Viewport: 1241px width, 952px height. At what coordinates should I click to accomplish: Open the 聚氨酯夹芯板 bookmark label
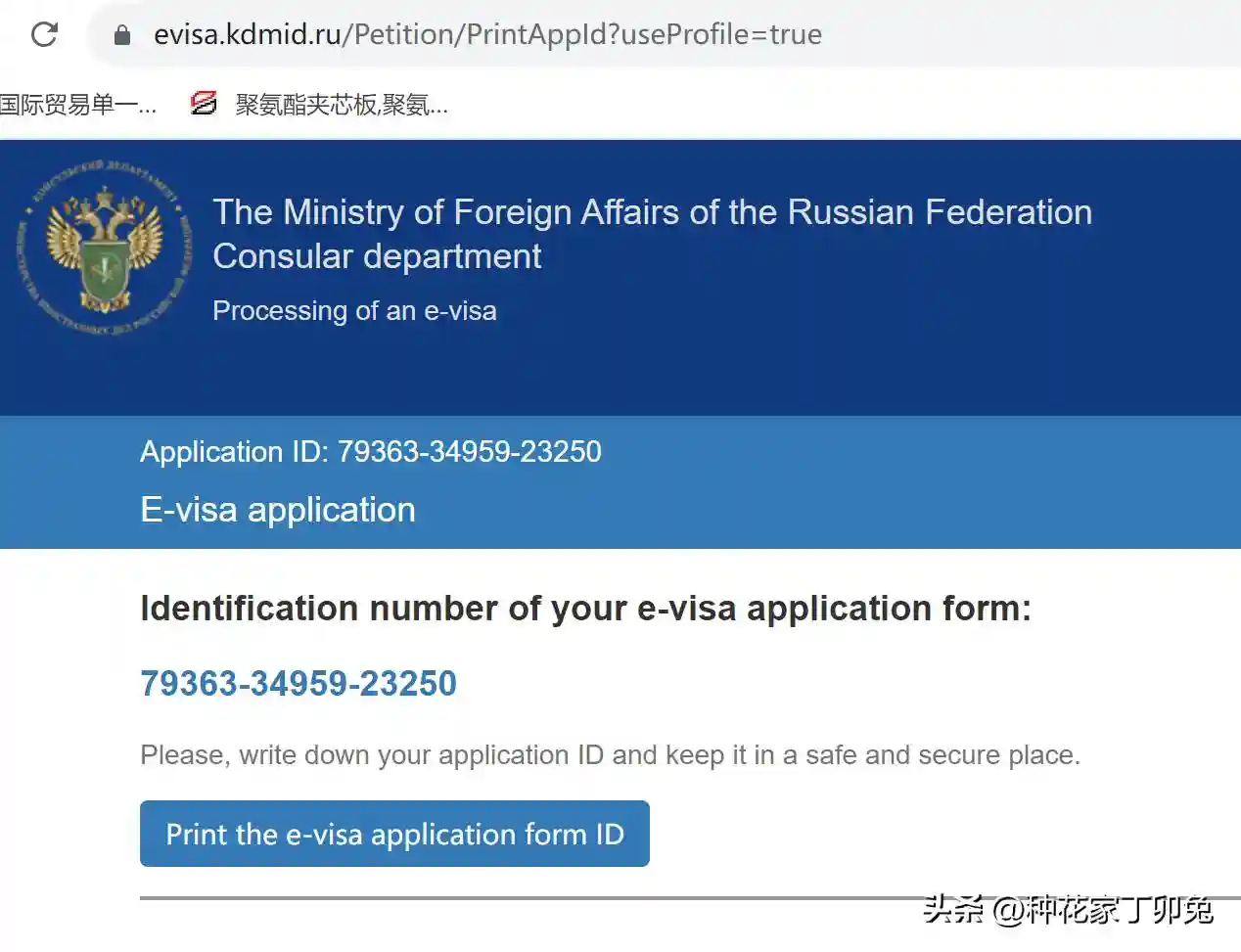click(x=341, y=104)
